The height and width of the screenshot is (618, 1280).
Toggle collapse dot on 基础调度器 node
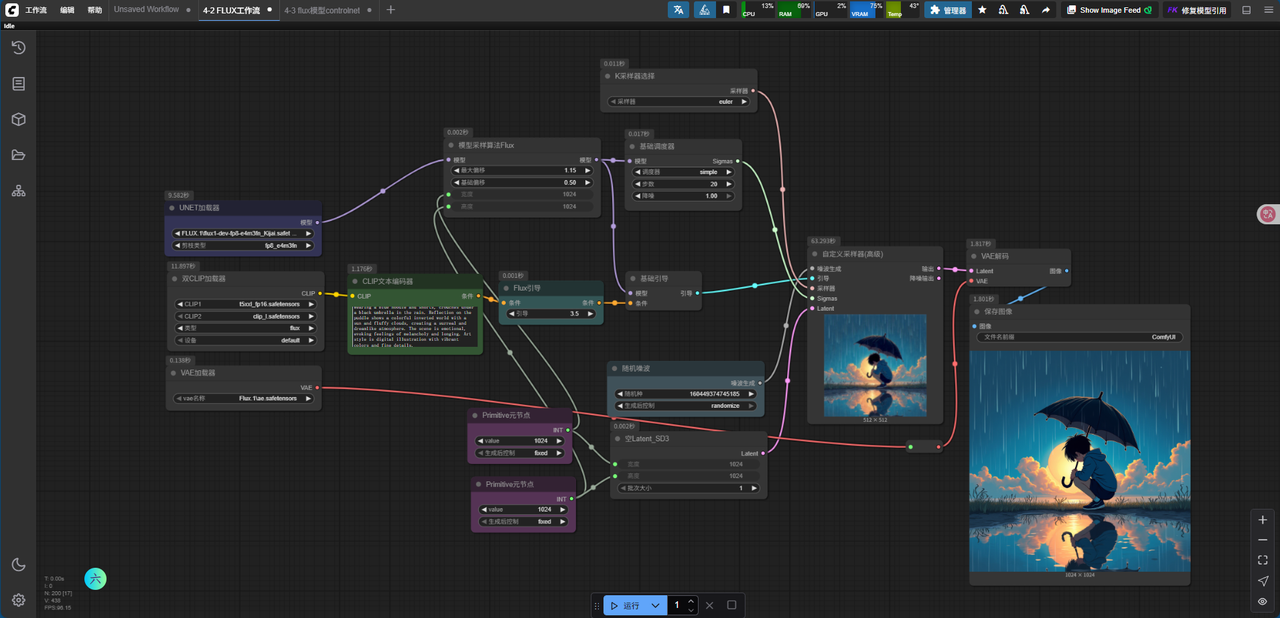tap(632, 146)
